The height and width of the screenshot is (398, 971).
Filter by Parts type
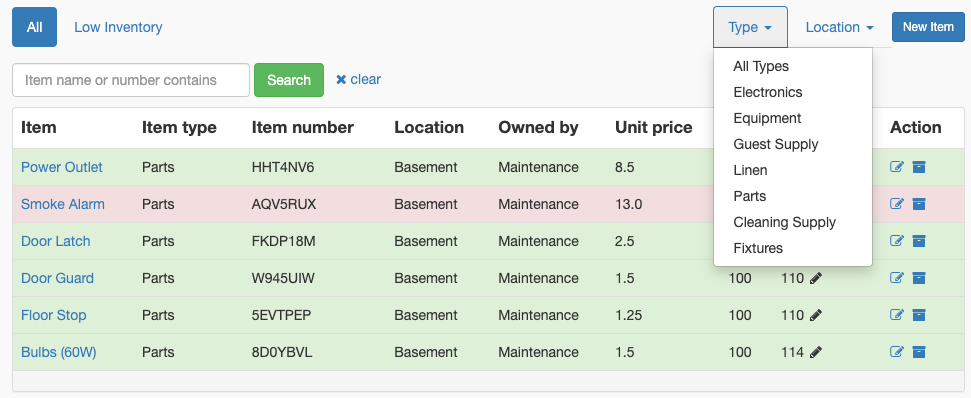tap(750, 196)
